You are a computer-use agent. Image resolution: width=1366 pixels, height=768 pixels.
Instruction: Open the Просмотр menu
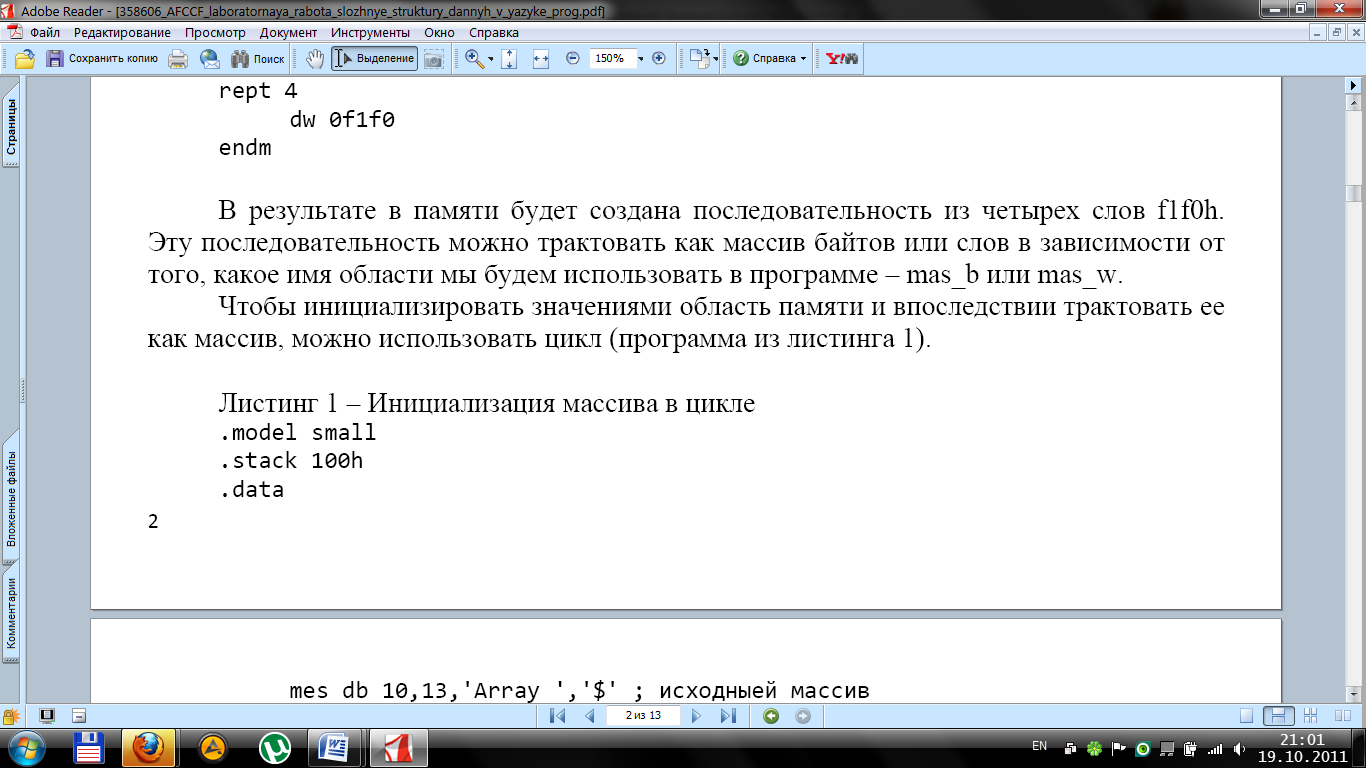click(x=215, y=32)
